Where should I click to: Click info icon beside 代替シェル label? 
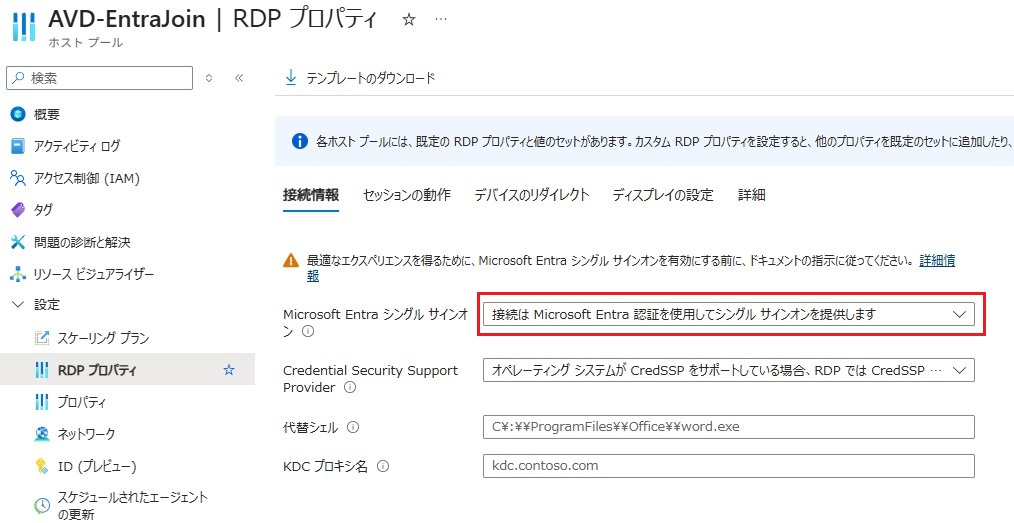click(353, 428)
